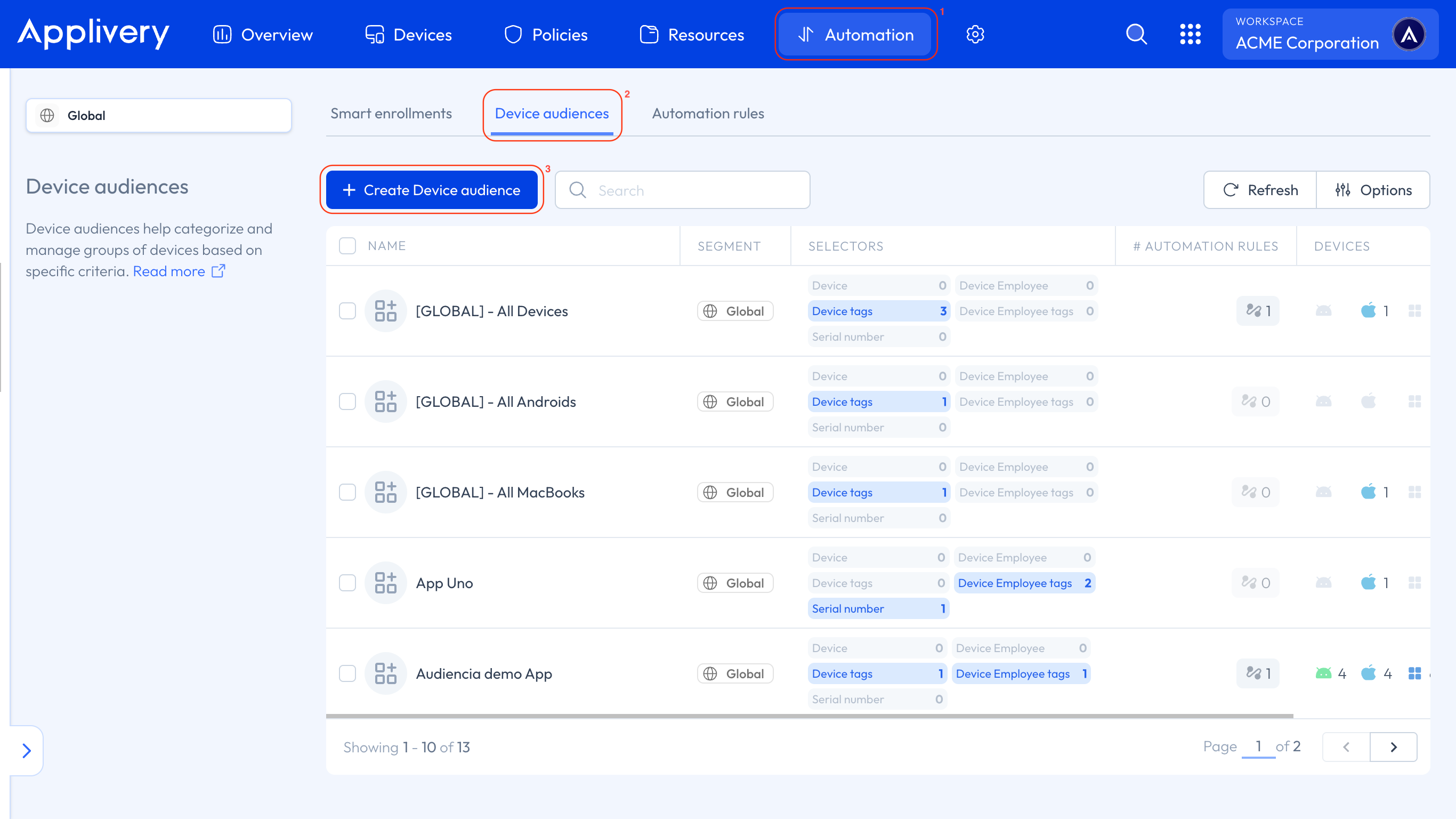Switch to the Automation rules tab
The image size is (1456, 819).
coord(708,113)
